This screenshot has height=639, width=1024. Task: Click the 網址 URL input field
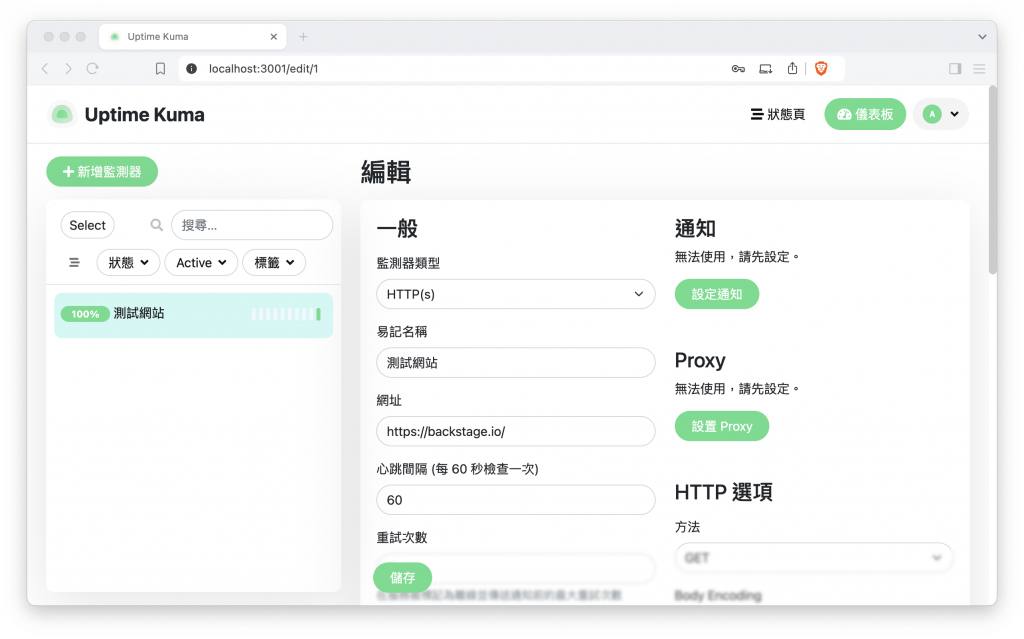pos(515,431)
